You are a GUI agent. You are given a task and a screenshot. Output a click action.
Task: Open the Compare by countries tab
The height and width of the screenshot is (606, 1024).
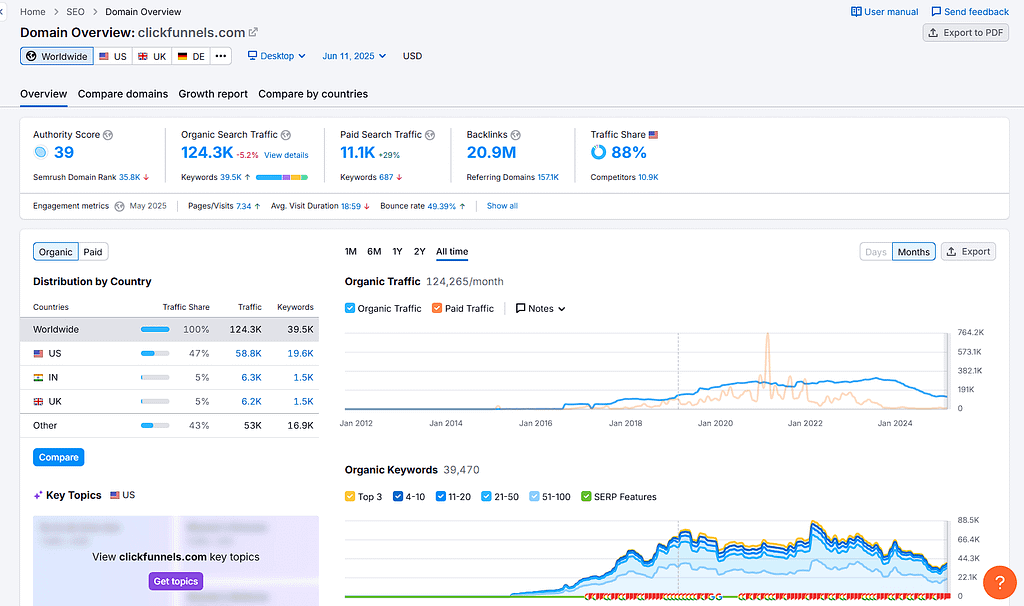point(313,94)
